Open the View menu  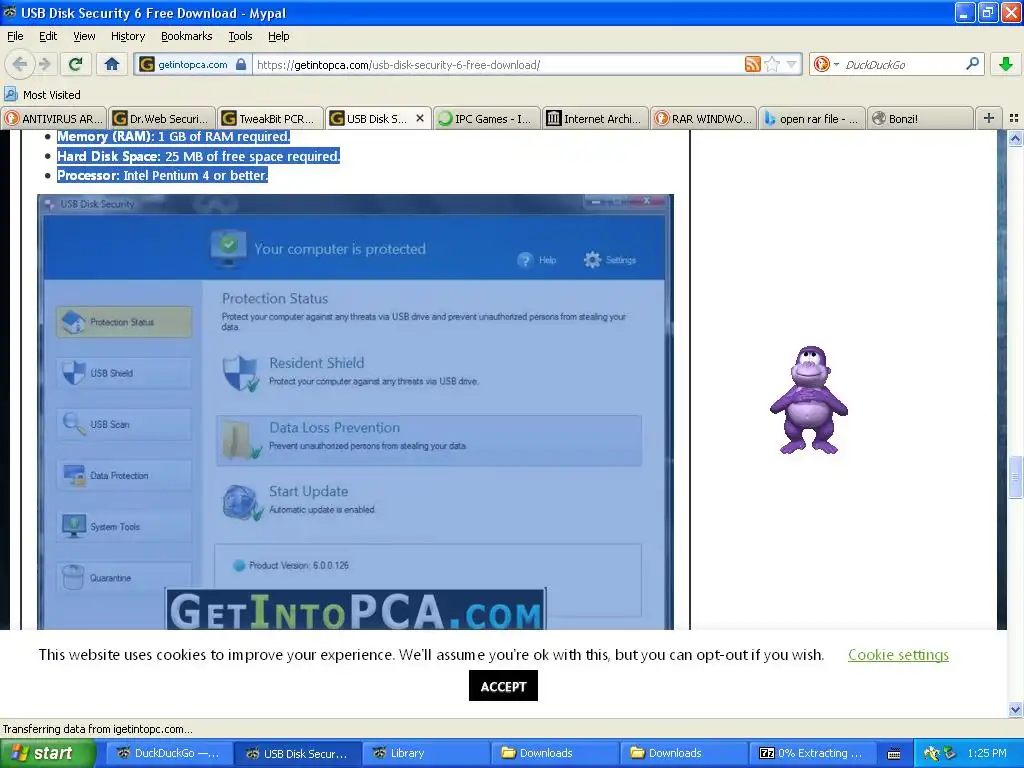click(x=84, y=36)
